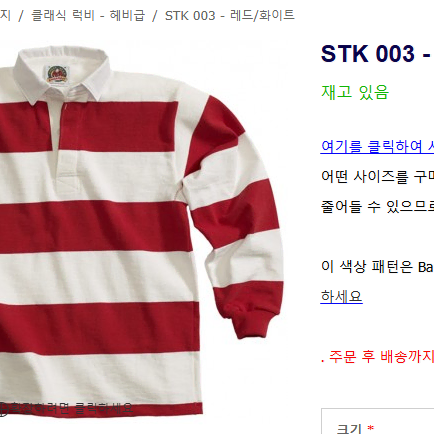Click the magnifier icon on the product image
Viewport: 434px width, 434px height.
(x=2, y=409)
